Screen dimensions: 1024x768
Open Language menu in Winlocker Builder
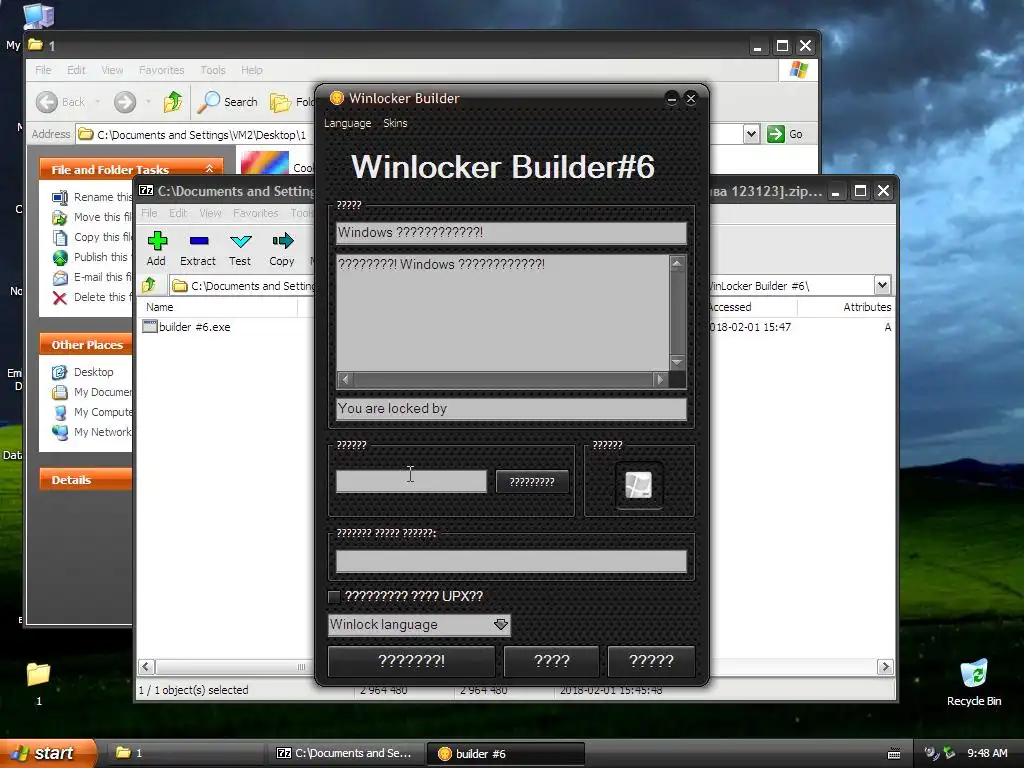click(347, 123)
